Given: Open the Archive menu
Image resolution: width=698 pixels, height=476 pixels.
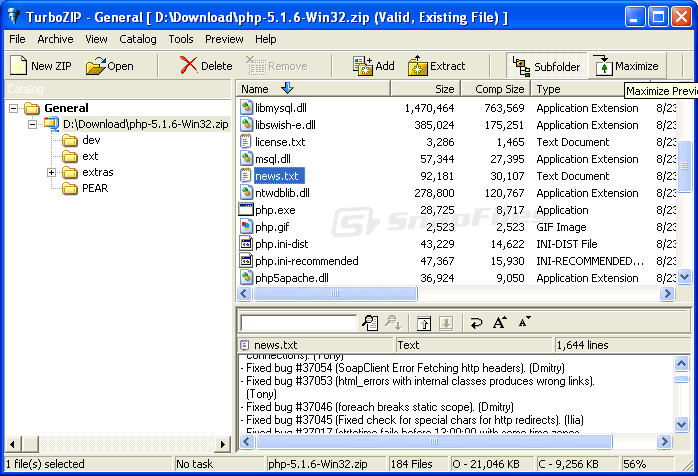Looking at the screenshot, I should coord(55,39).
